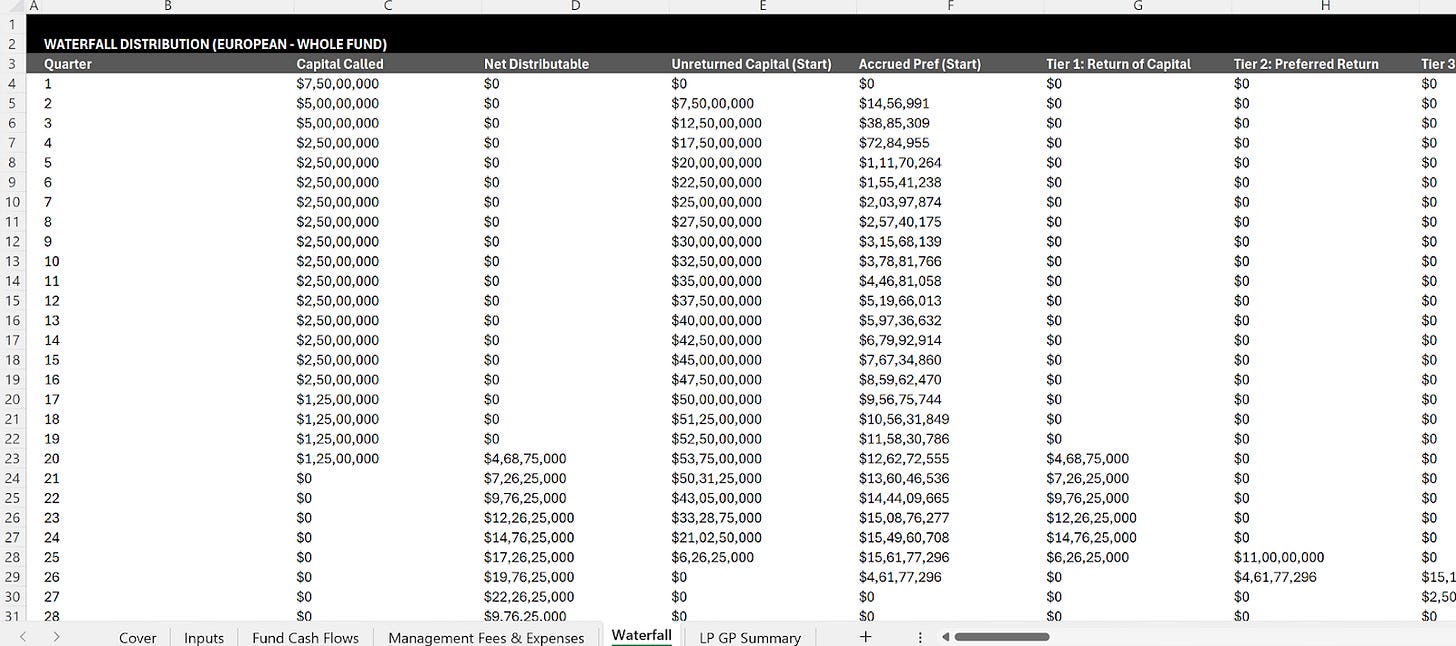This screenshot has width=1456, height=646.
Task: Click the horizontal scrollbar thumb
Action: tap(1002, 636)
